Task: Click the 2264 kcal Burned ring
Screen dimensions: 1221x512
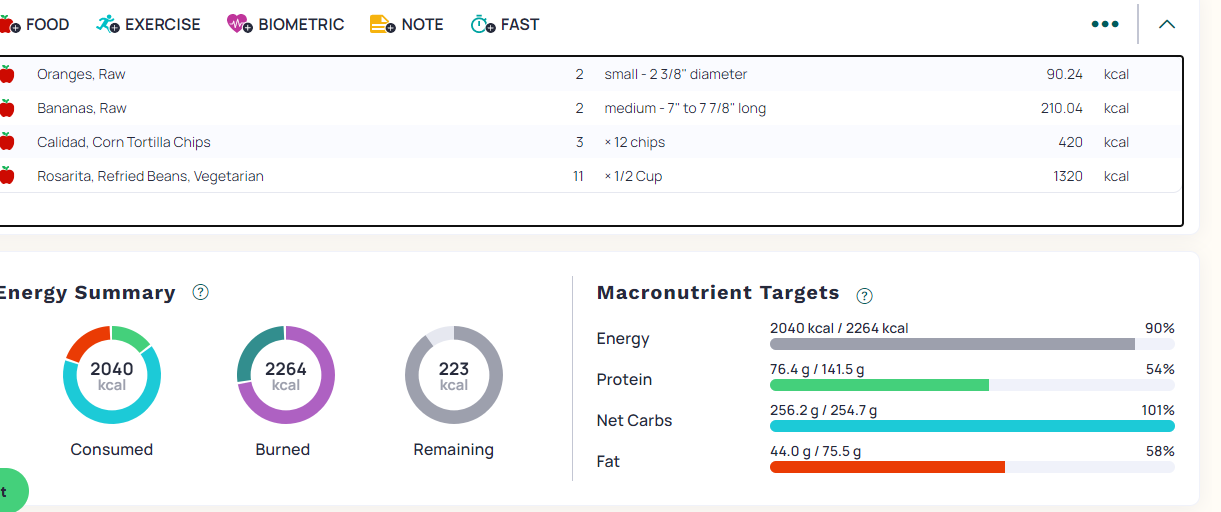Action: [x=285, y=375]
